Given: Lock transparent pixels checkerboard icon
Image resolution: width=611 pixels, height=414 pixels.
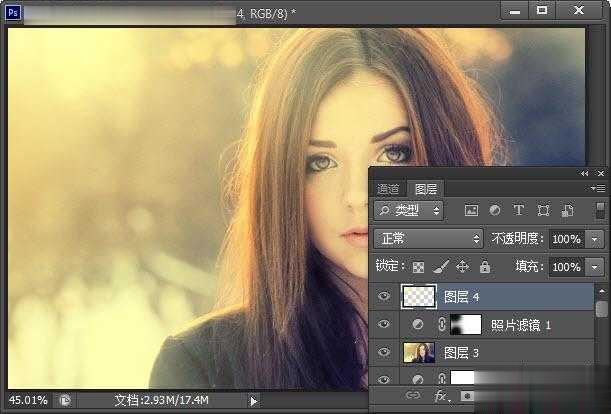Looking at the screenshot, I should coord(418,267).
